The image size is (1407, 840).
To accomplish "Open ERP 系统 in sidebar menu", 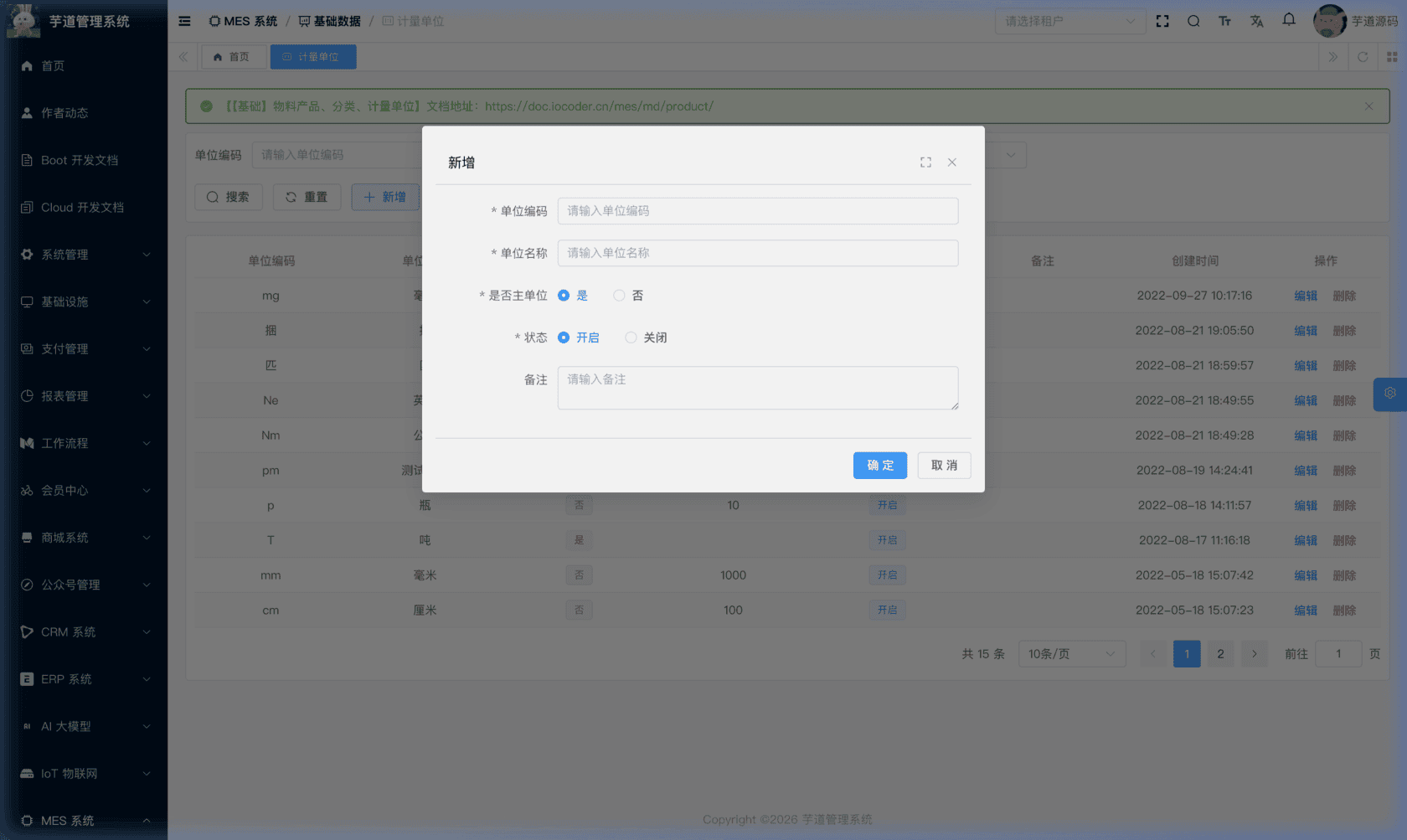I will tap(84, 679).
